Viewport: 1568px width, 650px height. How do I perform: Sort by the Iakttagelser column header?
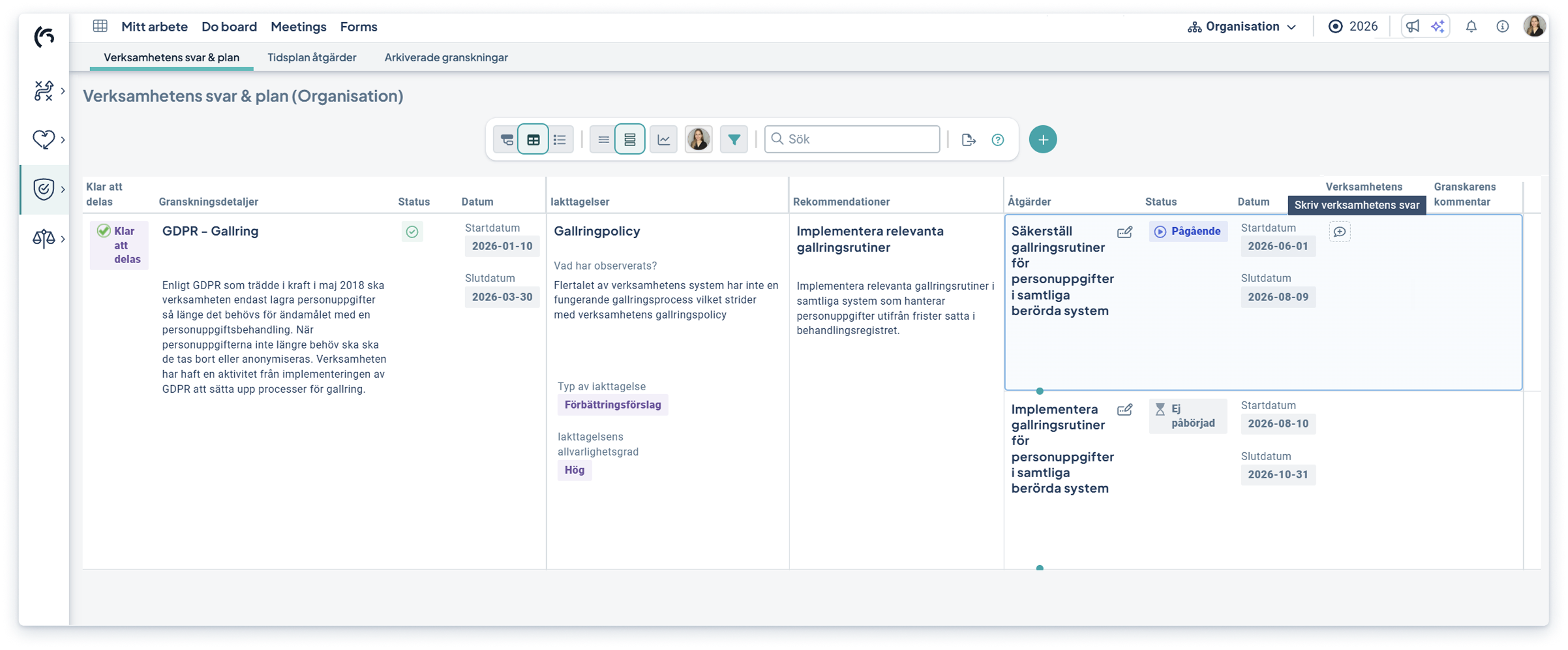pos(580,202)
